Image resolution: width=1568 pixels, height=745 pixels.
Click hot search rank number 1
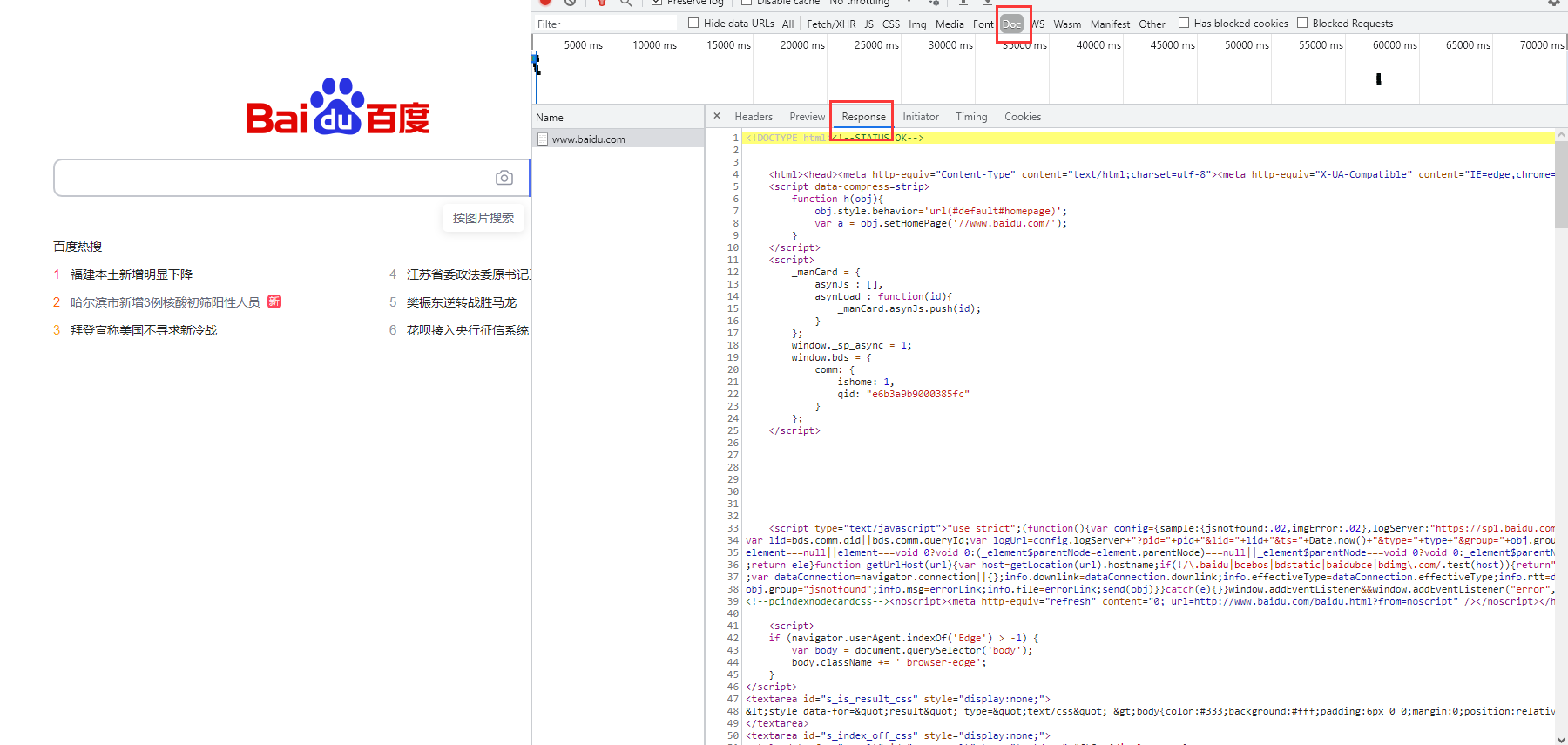pos(57,274)
